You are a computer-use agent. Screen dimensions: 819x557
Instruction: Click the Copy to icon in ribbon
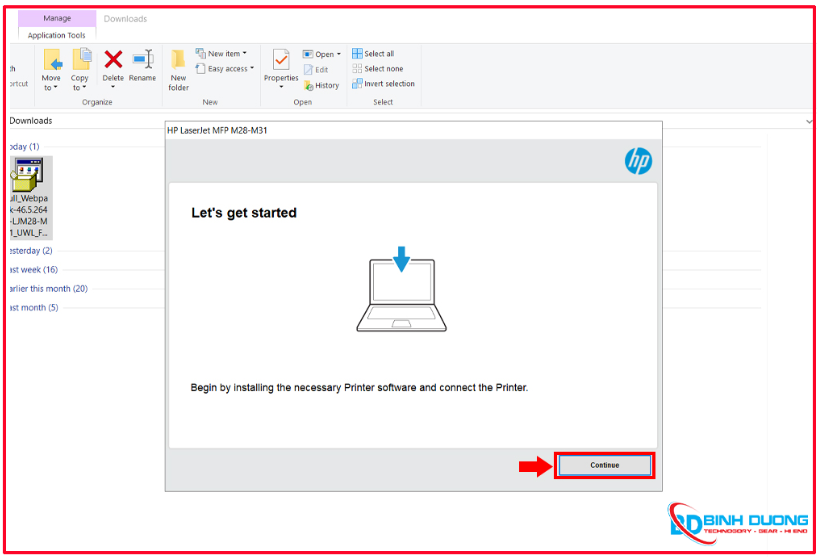click(81, 60)
